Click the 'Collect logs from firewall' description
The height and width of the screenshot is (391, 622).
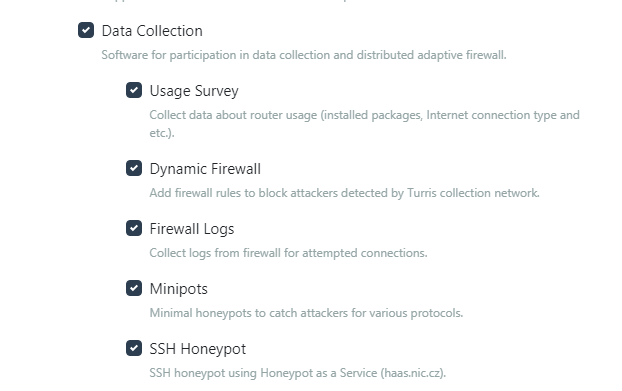point(288,253)
